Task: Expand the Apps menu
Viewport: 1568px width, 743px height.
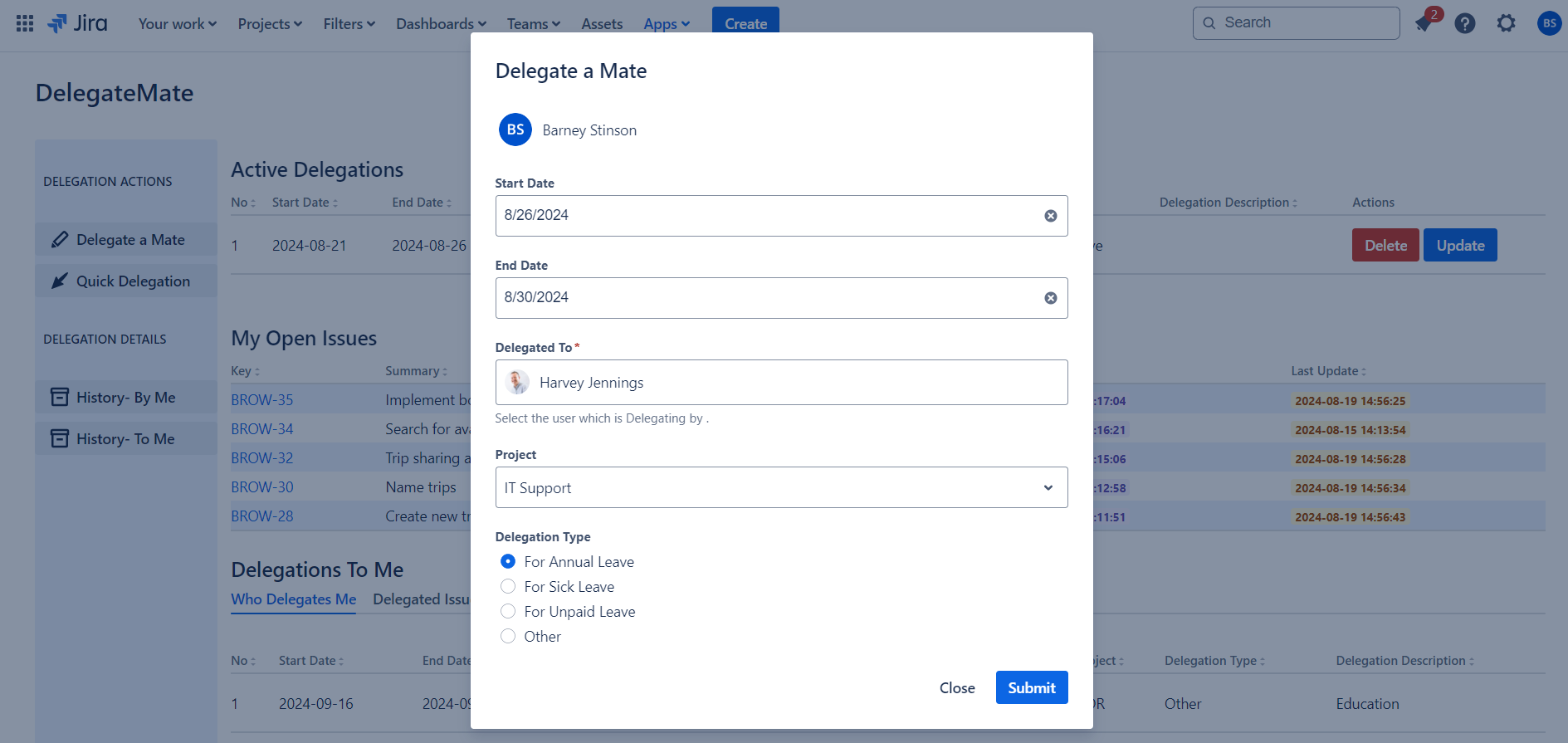Action: click(667, 24)
